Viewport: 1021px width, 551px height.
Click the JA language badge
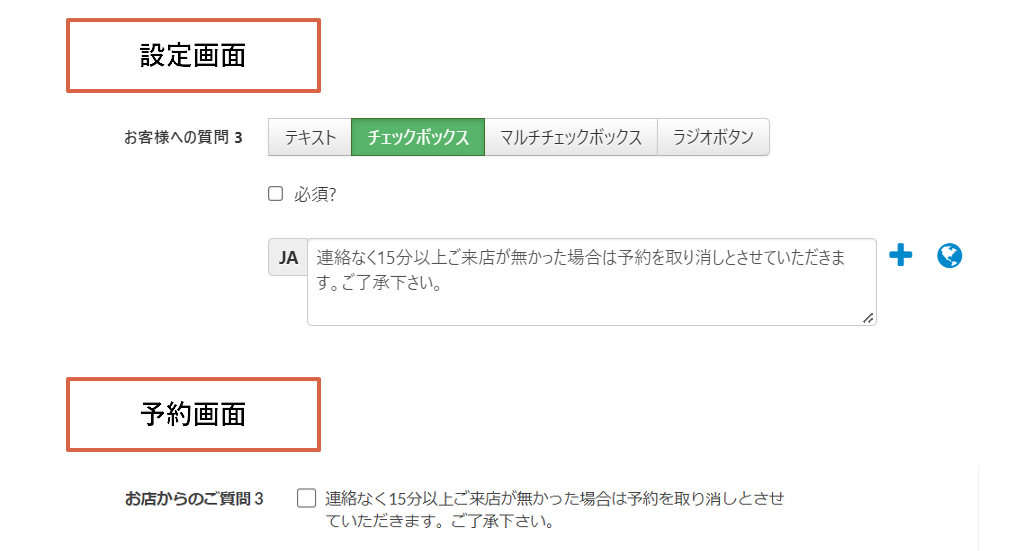[x=288, y=257]
